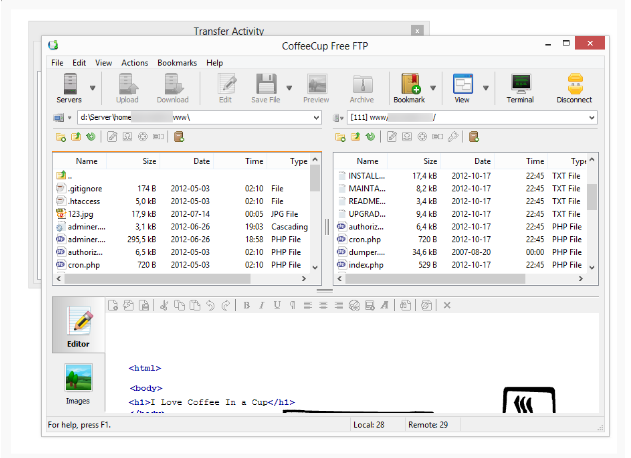The image size is (631, 458).
Task: Open the Edit menu
Action: pos(79,63)
